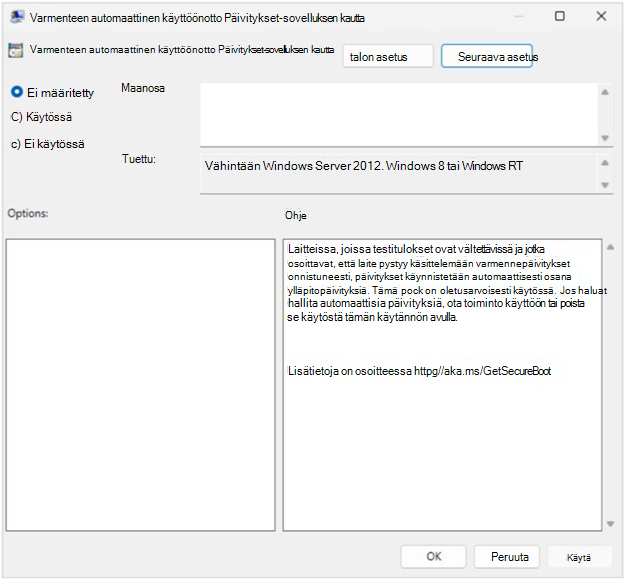Confirm with the OK button
The height and width of the screenshot is (580, 624).
click(433, 556)
